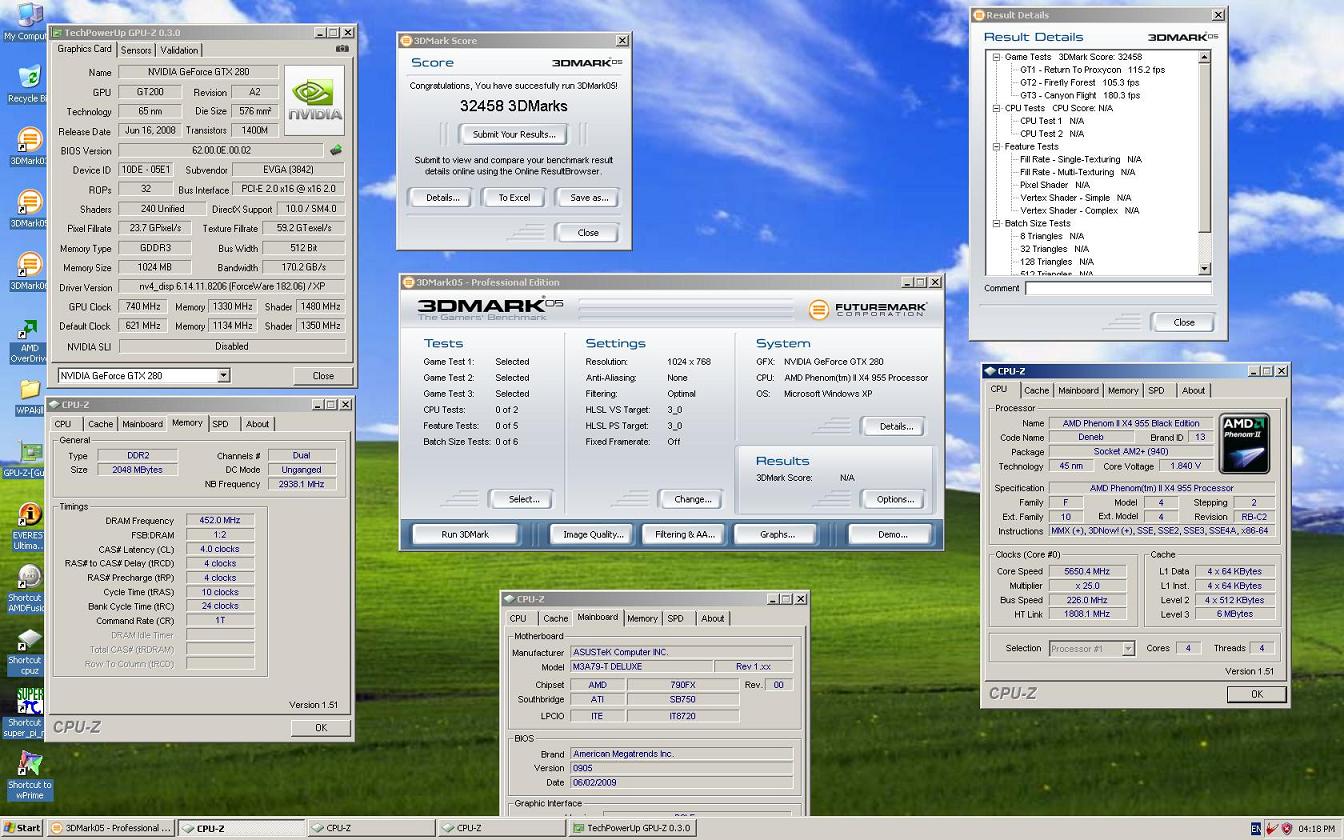Select the 3DMark06 desktop shortcut
Screen dimensions: 1344x840
coord(29,271)
